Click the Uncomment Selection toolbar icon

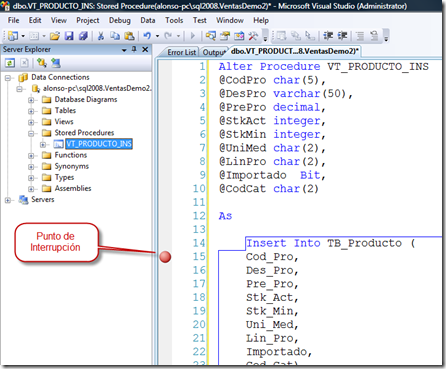[374, 36]
